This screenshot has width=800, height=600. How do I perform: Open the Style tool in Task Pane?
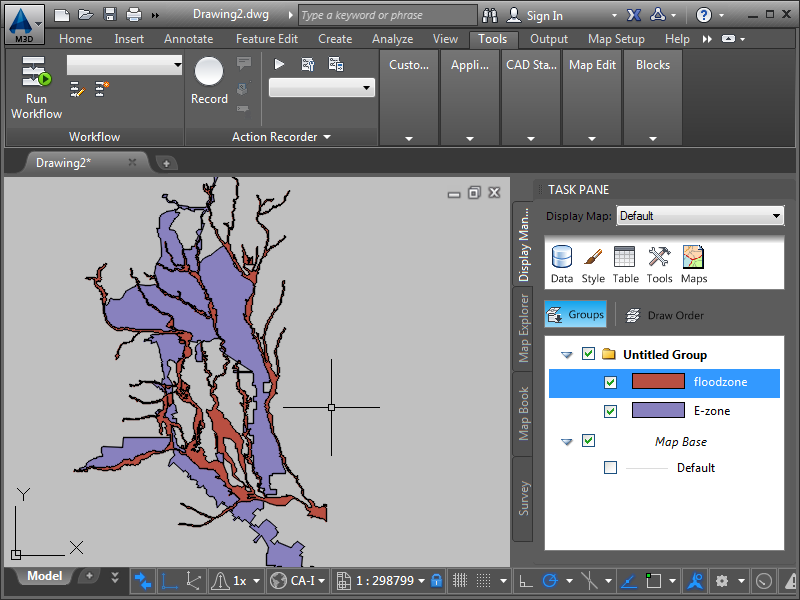click(593, 264)
